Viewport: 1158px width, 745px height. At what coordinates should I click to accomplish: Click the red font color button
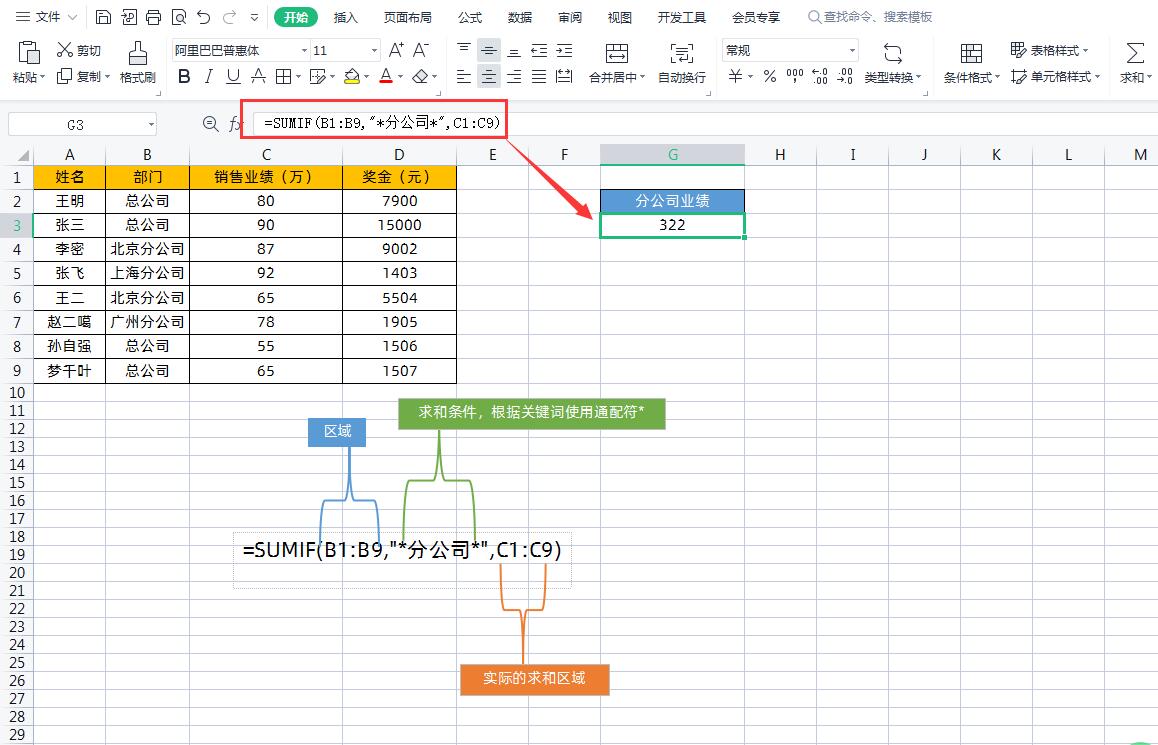386,77
